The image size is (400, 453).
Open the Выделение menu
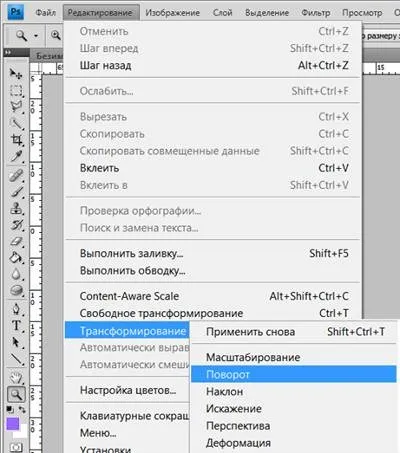tap(267, 13)
